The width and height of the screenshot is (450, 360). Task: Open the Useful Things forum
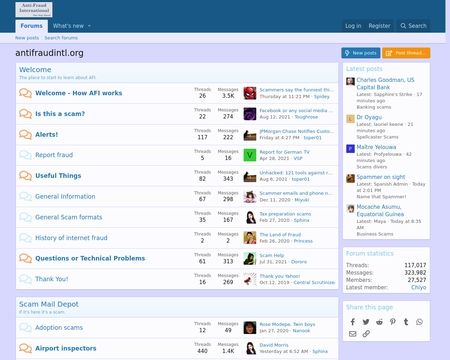(x=58, y=176)
